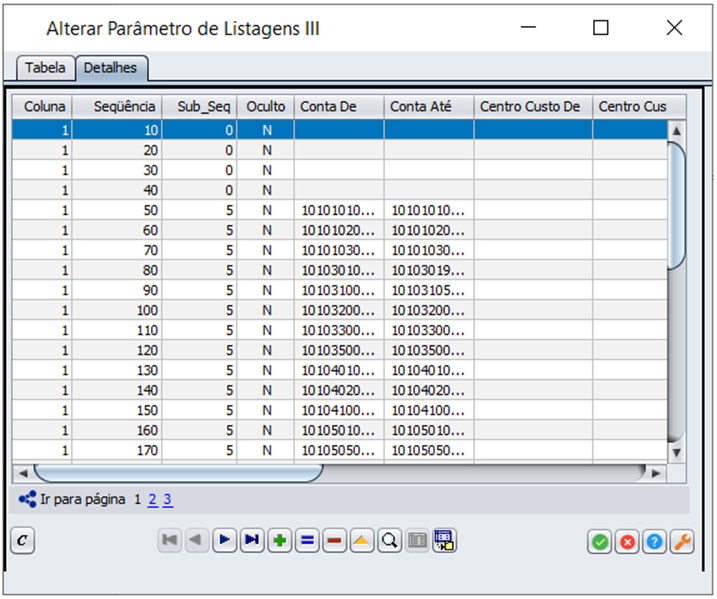The width and height of the screenshot is (717, 599).
Task: Go to page 3 link
Action: pos(168,499)
